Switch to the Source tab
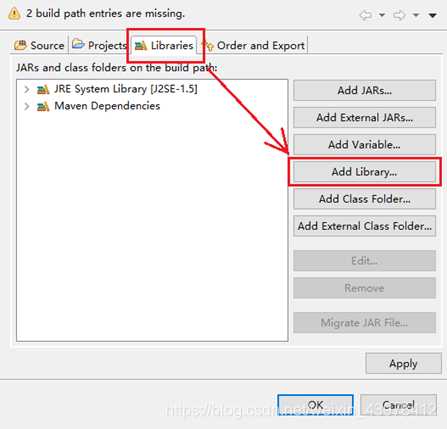Image resolution: width=447 pixels, height=429 pixels. [x=40, y=45]
